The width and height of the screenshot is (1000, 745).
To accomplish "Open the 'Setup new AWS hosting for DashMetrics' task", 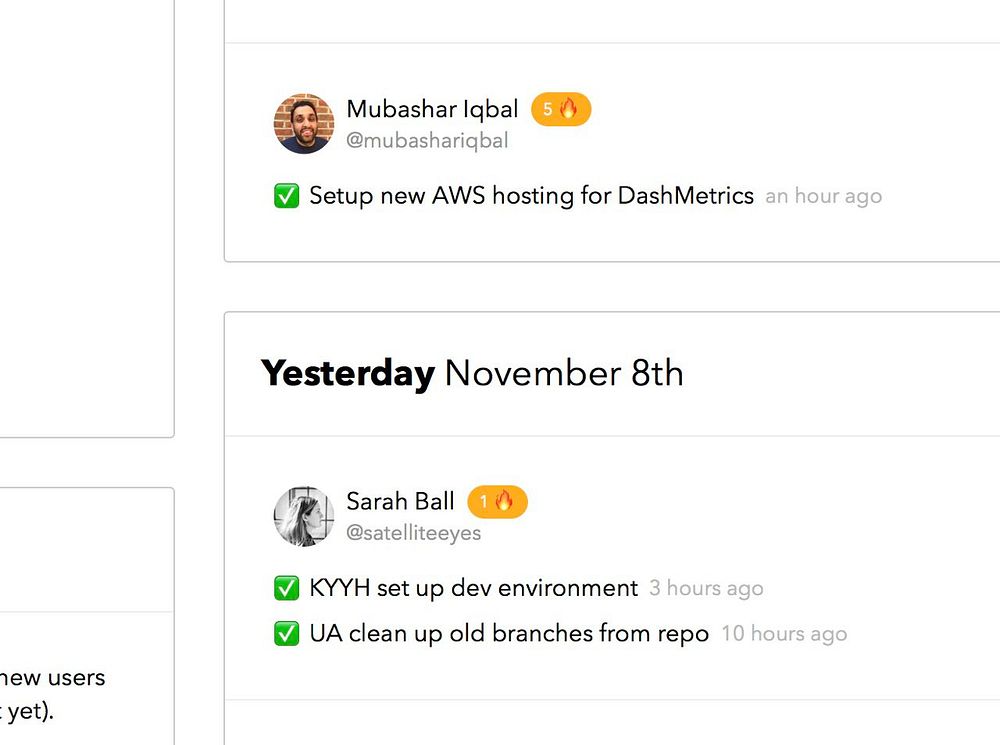I will pos(531,196).
